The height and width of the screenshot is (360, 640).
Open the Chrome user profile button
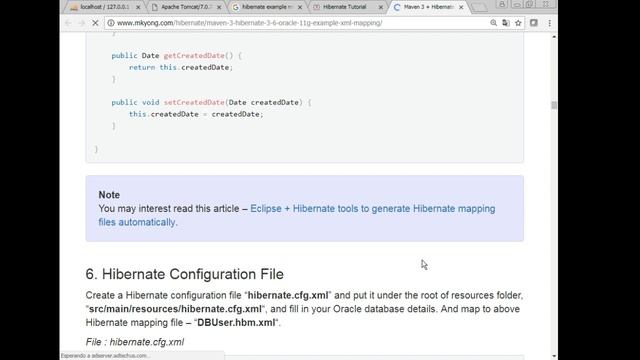[502, 4]
